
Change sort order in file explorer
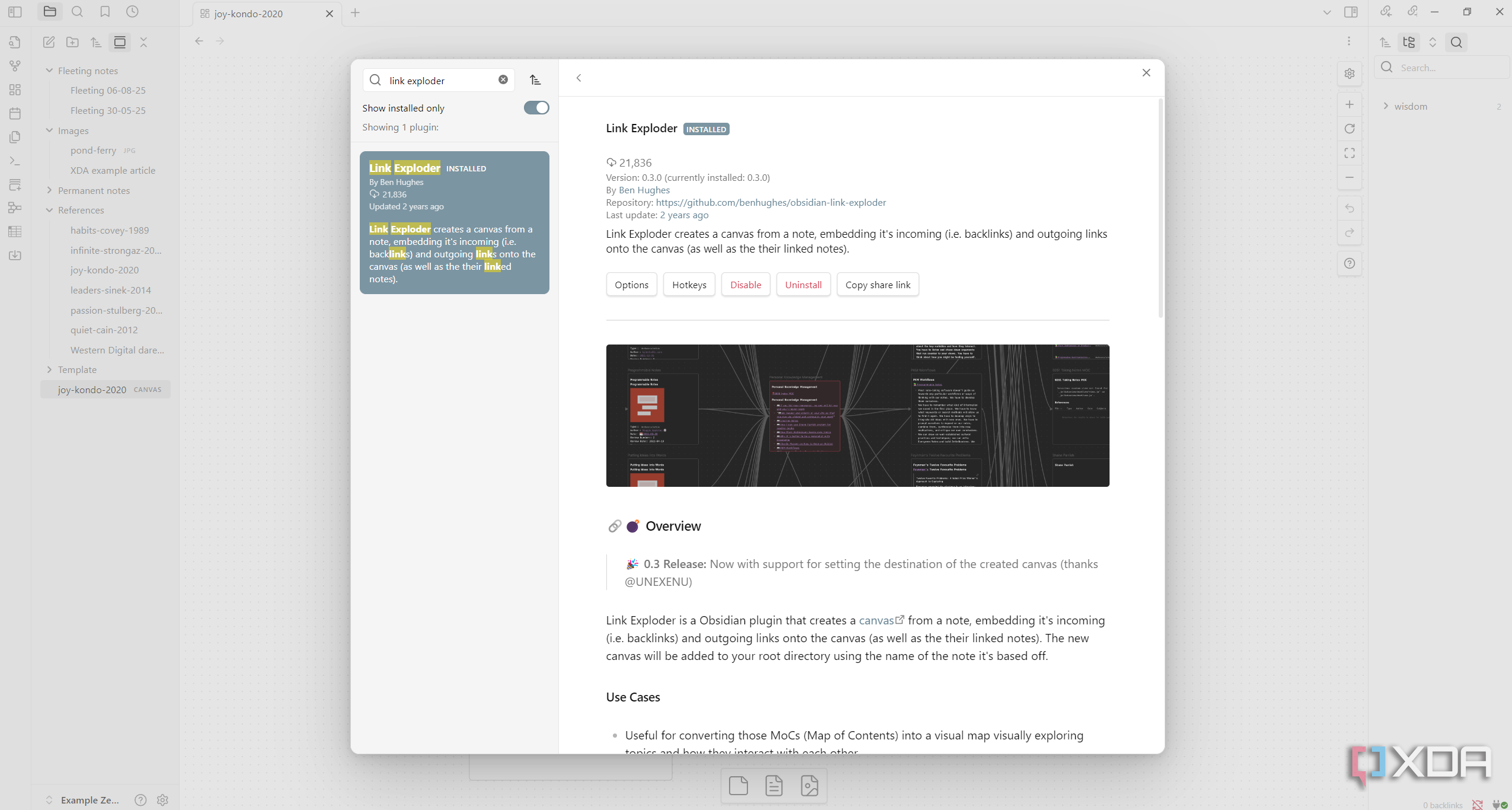pyautogui.click(x=96, y=42)
